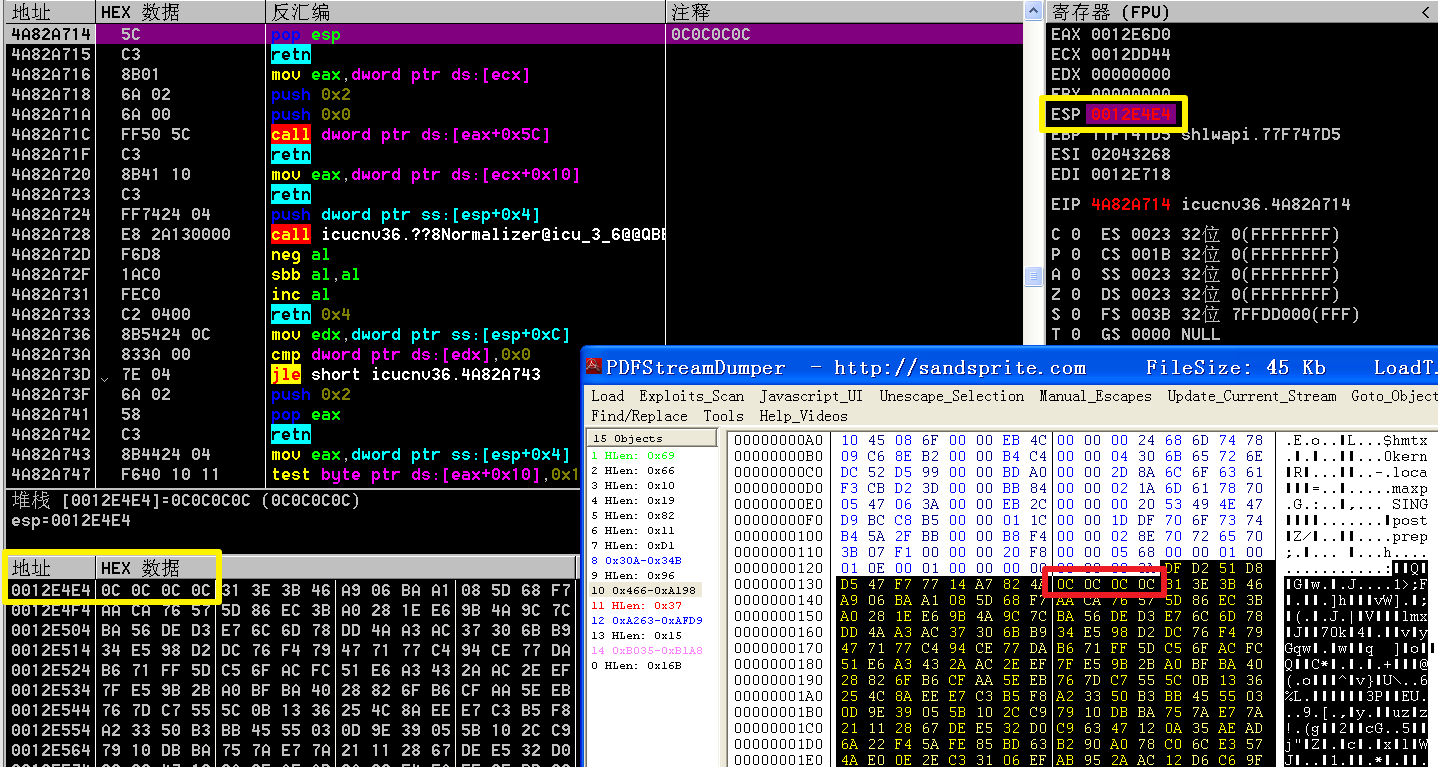Click the C flag value in registers
The width and height of the screenshot is (1438, 767).
(x=1075, y=234)
